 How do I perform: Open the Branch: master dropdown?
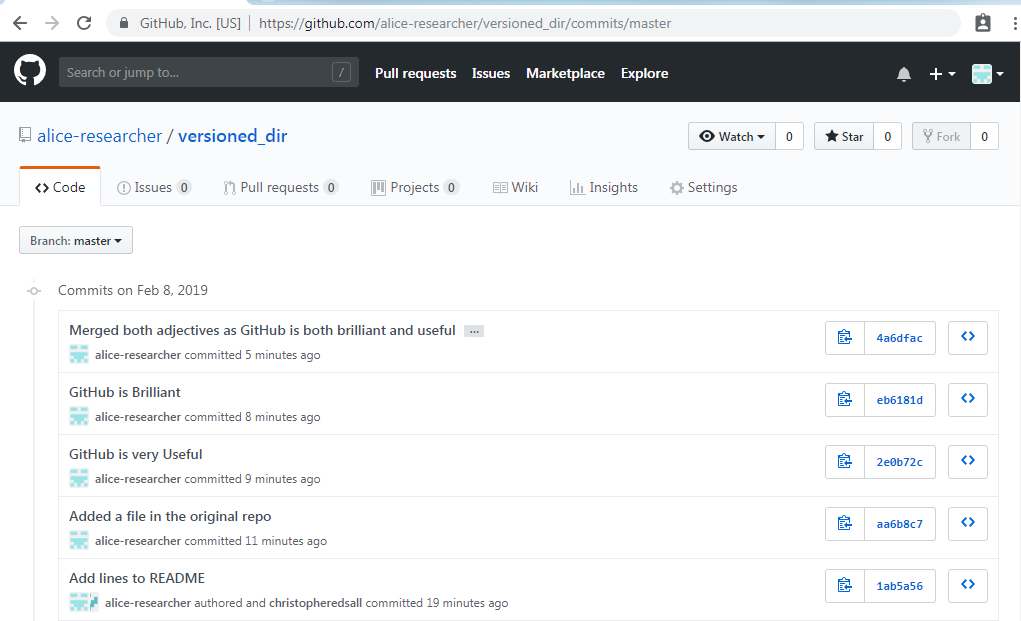76,240
